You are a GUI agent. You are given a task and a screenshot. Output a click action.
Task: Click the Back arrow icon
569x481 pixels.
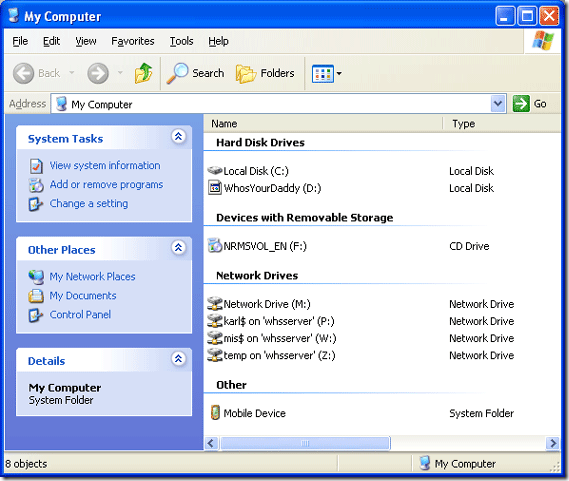click(24, 73)
